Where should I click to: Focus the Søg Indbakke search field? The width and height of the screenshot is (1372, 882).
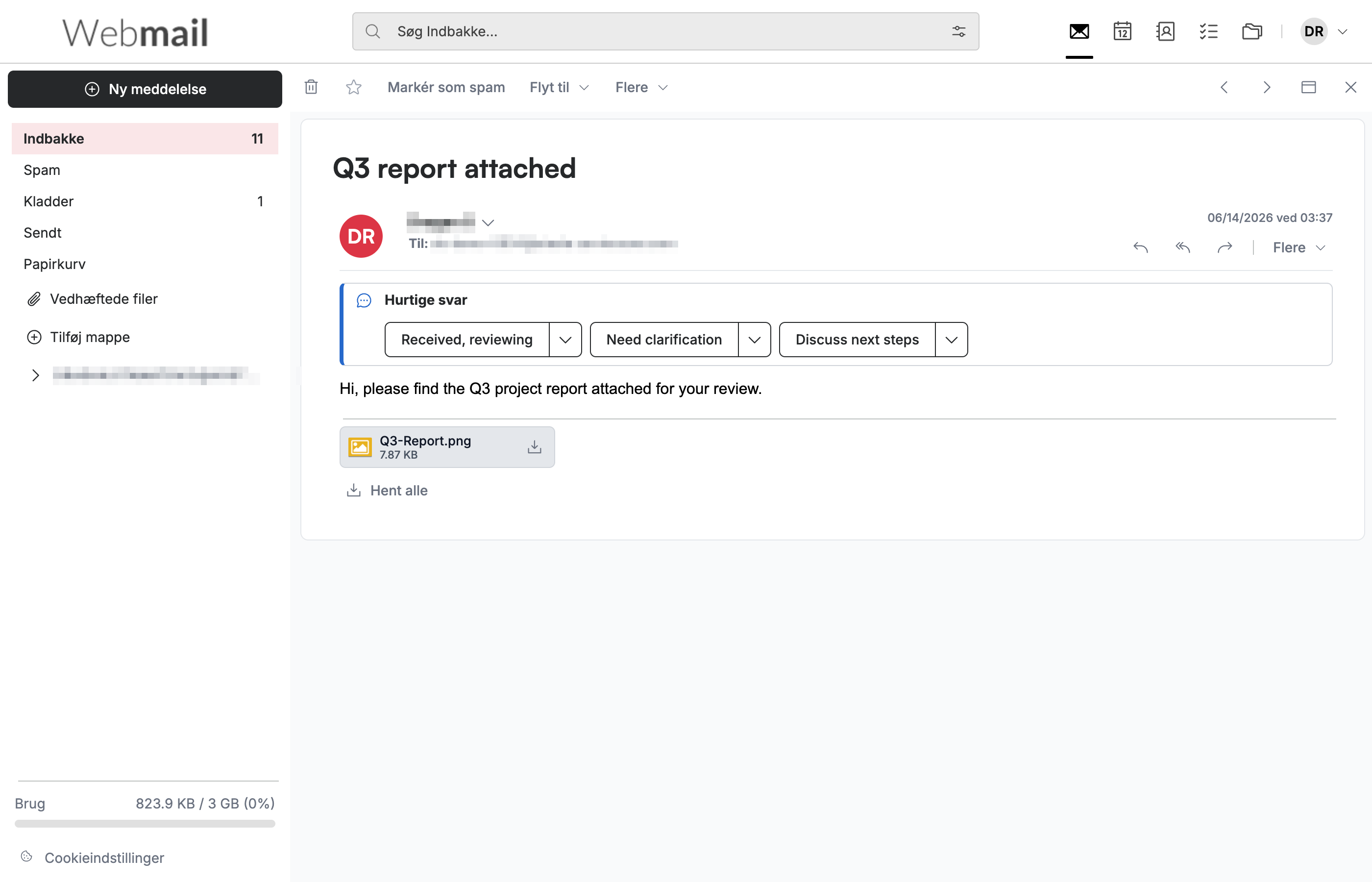coord(665,31)
